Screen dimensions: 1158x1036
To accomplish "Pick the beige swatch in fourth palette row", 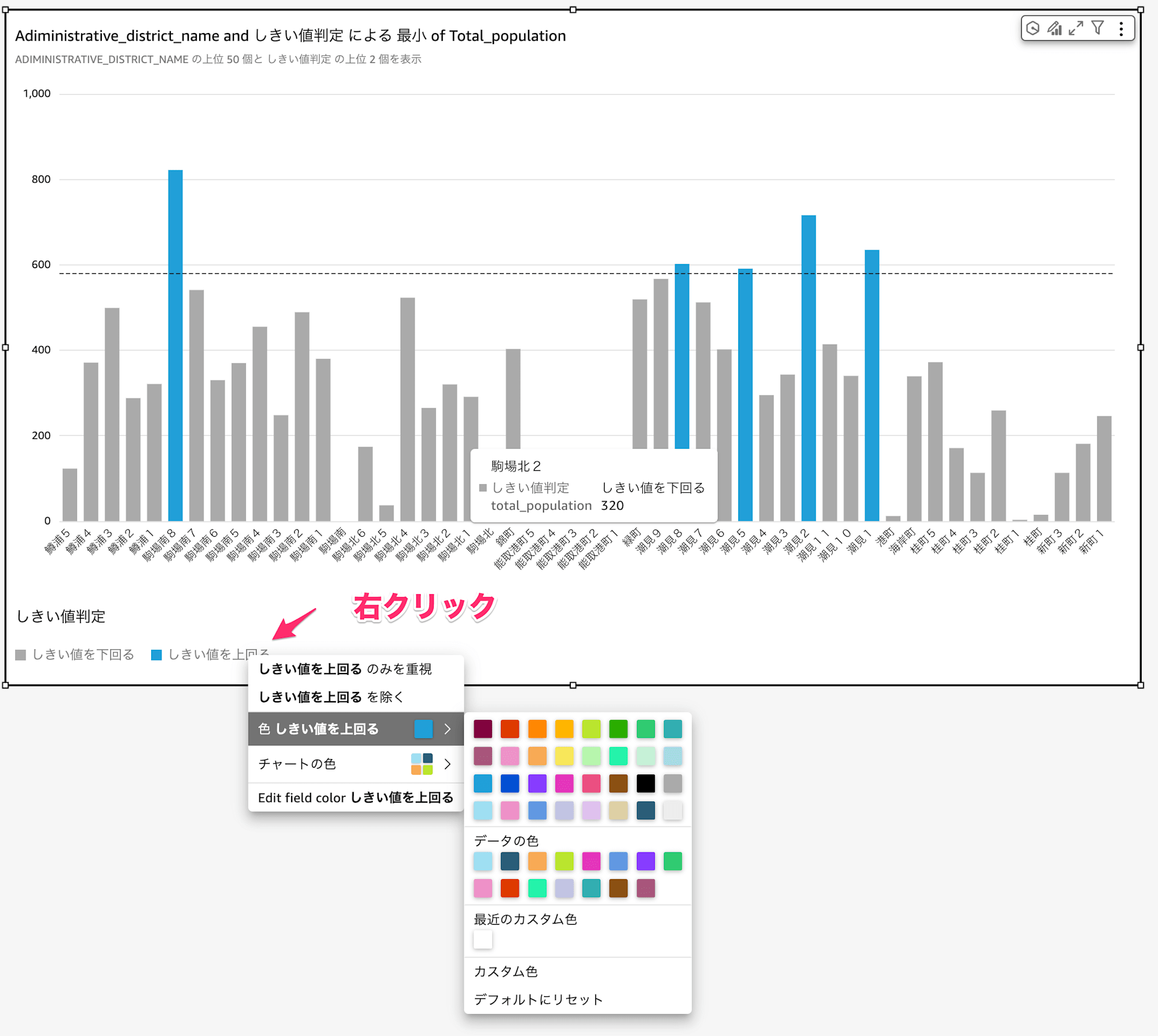I will 618,810.
